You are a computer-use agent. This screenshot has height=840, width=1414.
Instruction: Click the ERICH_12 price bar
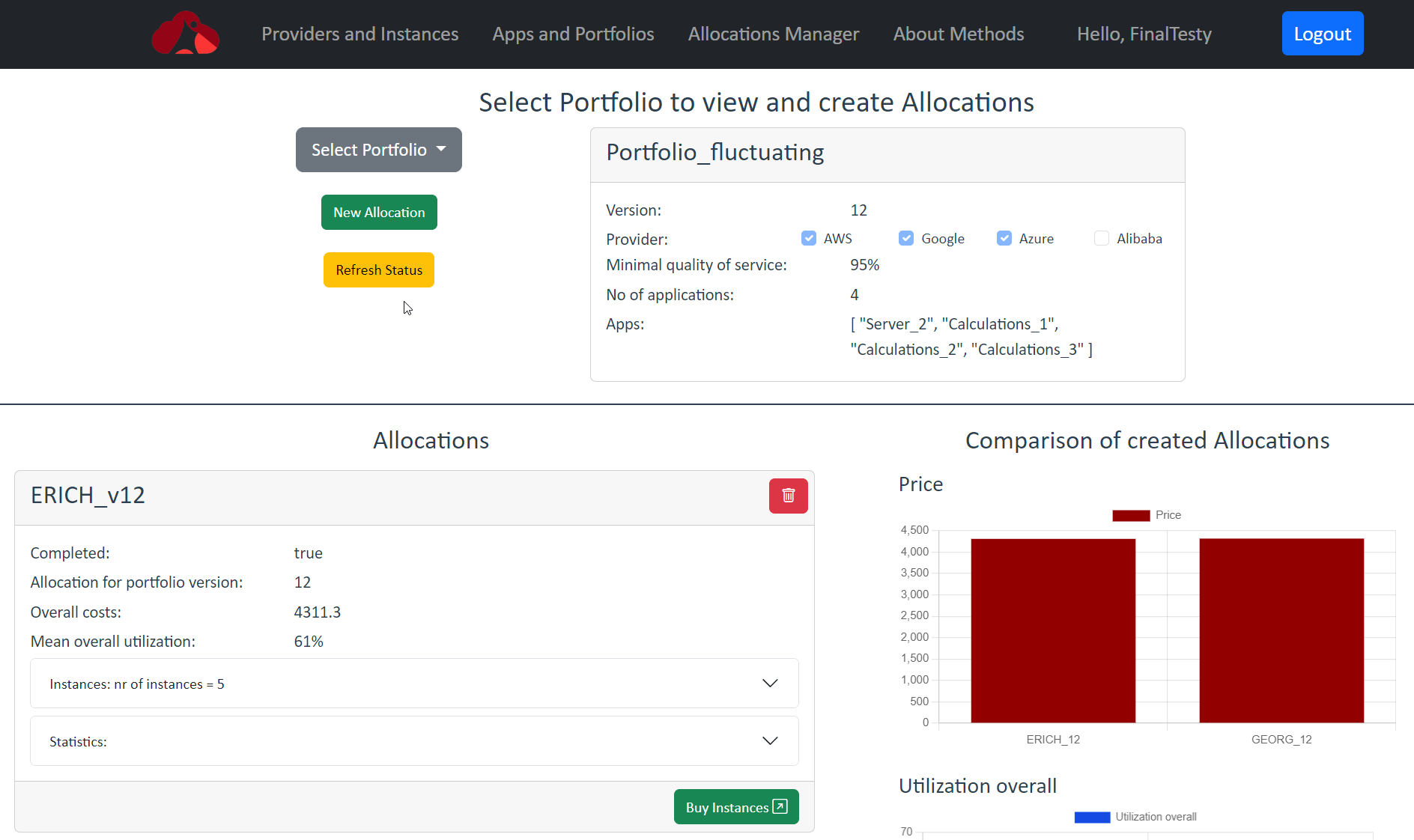click(x=1052, y=630)
